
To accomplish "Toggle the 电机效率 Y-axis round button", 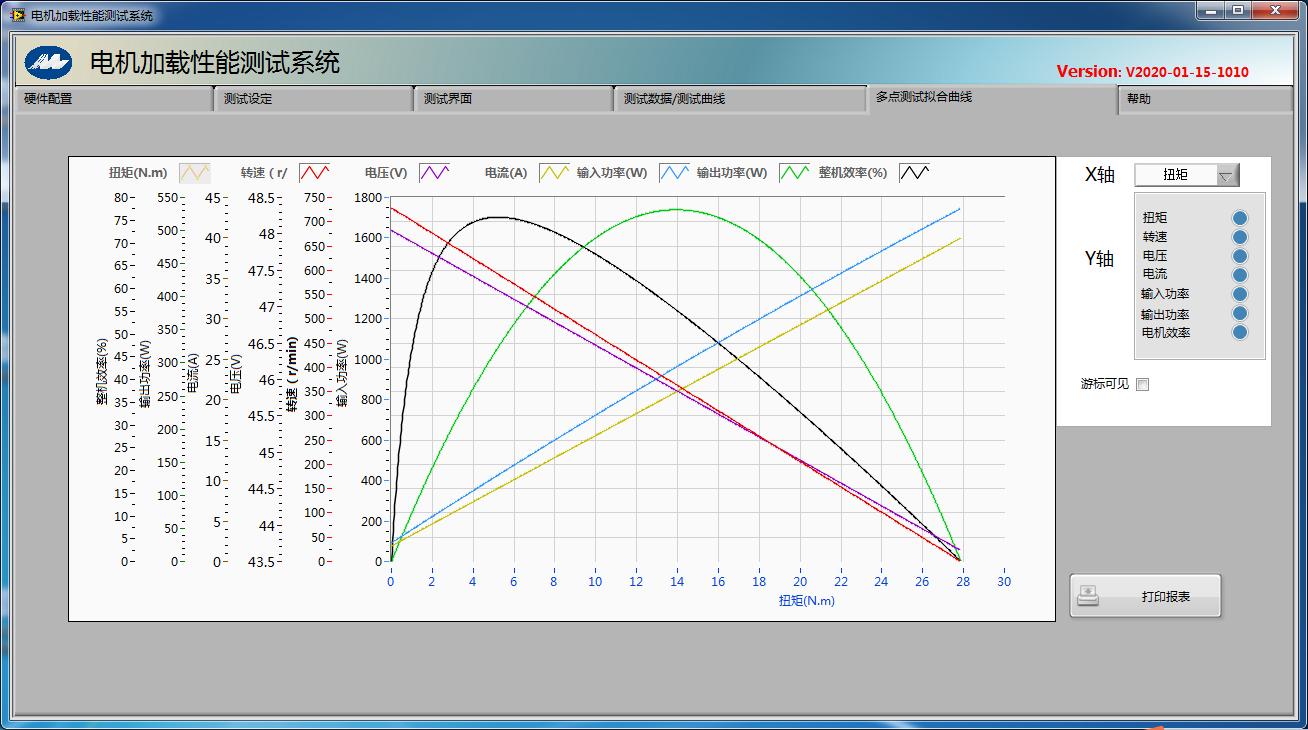I will click(x=1240, y=332).
